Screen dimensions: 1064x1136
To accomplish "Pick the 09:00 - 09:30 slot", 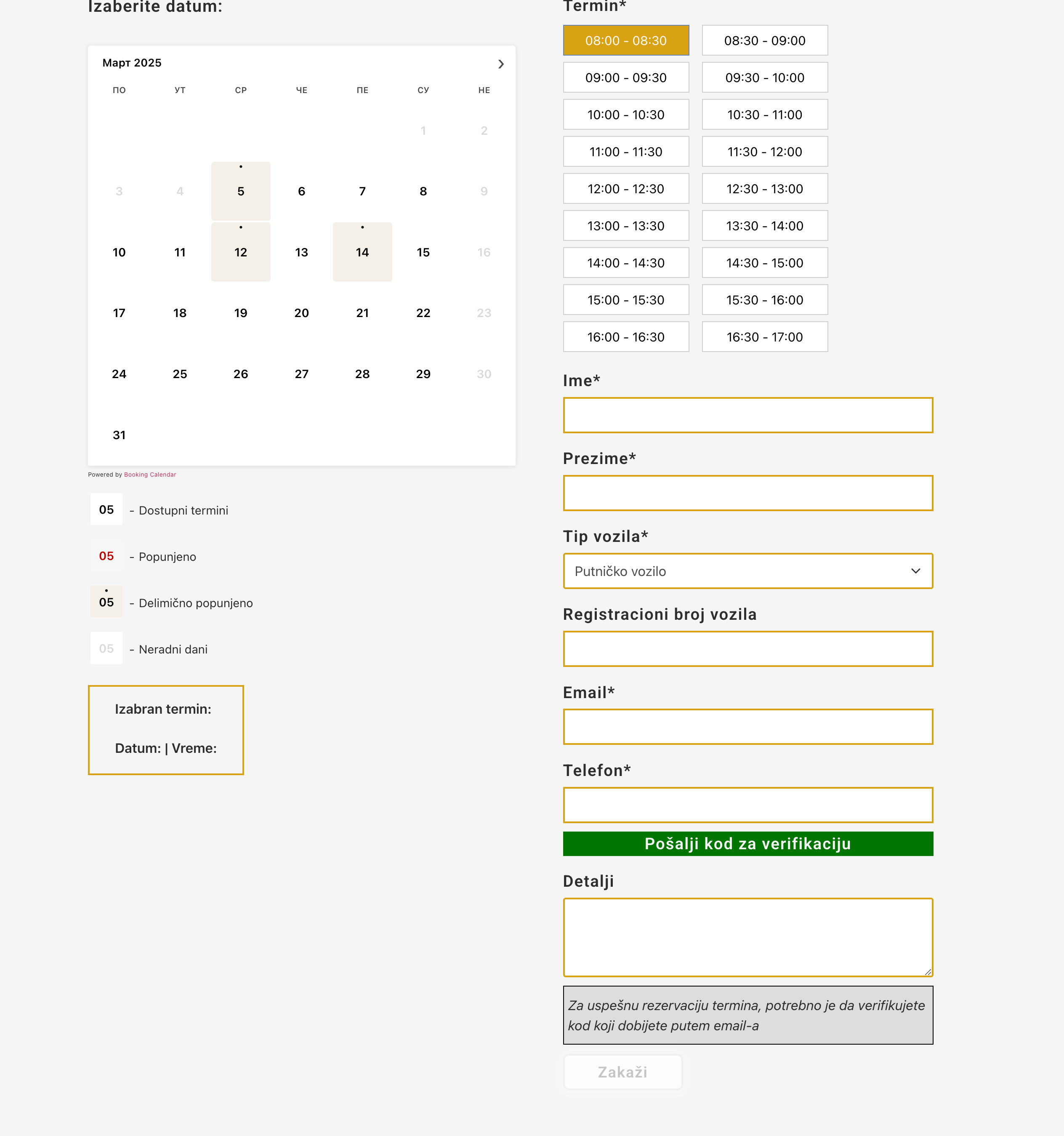I will pos(626,77).
